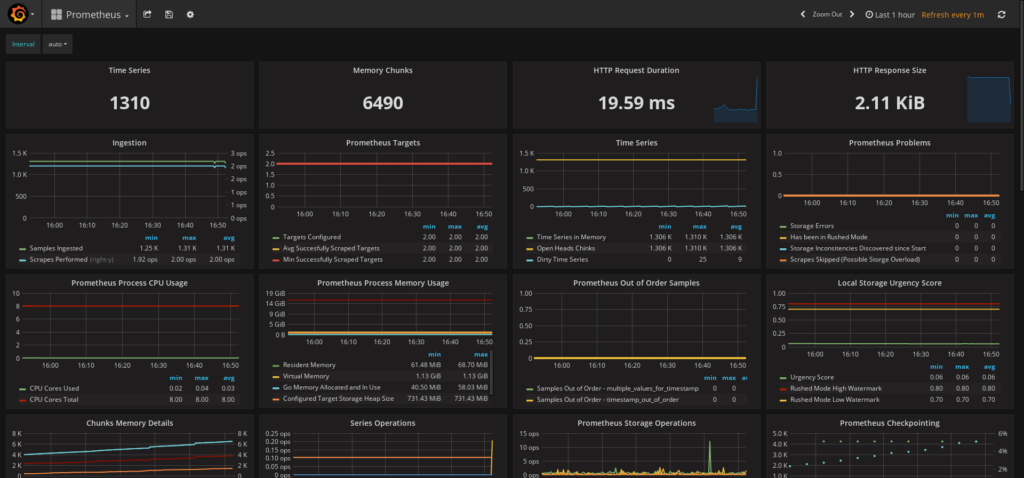Open Prometheus Out of Order Samples title

tap(636, 283)
